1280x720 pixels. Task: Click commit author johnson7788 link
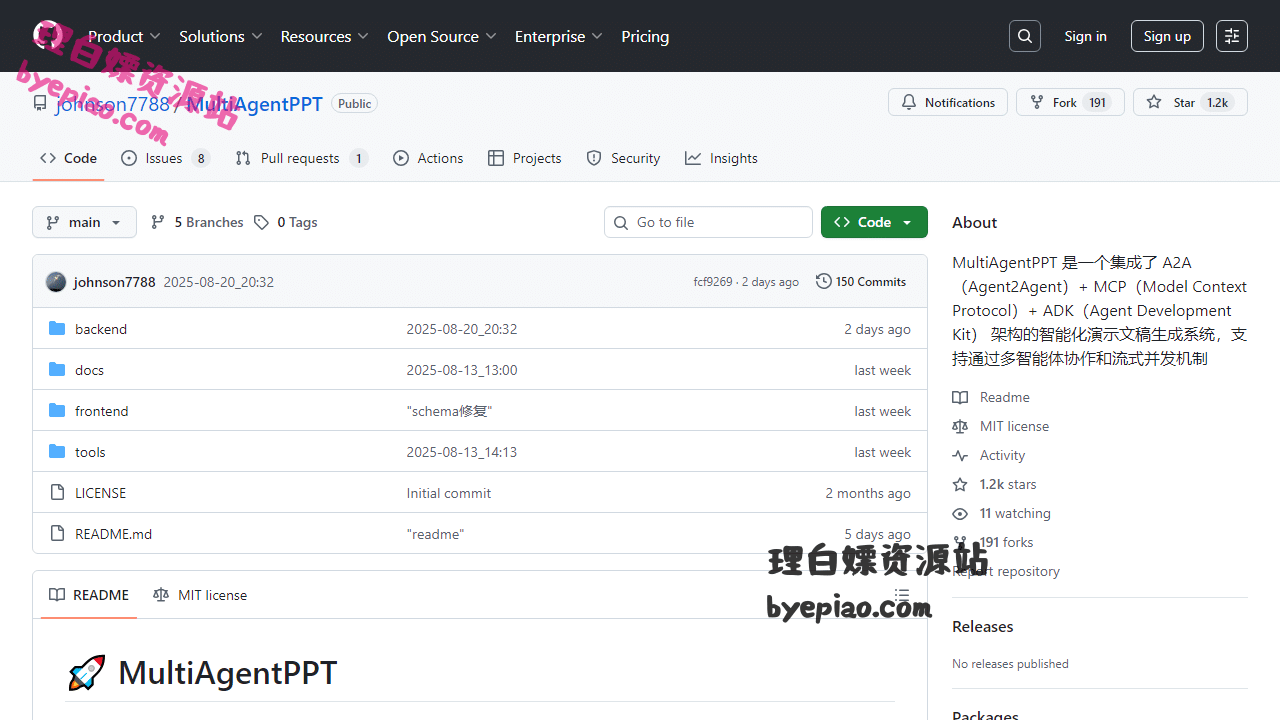115,282
